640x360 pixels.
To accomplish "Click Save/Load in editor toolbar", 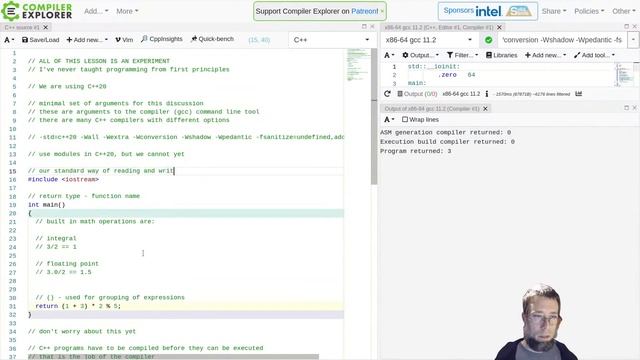I will pyautogui.click(x=40, y=40).
